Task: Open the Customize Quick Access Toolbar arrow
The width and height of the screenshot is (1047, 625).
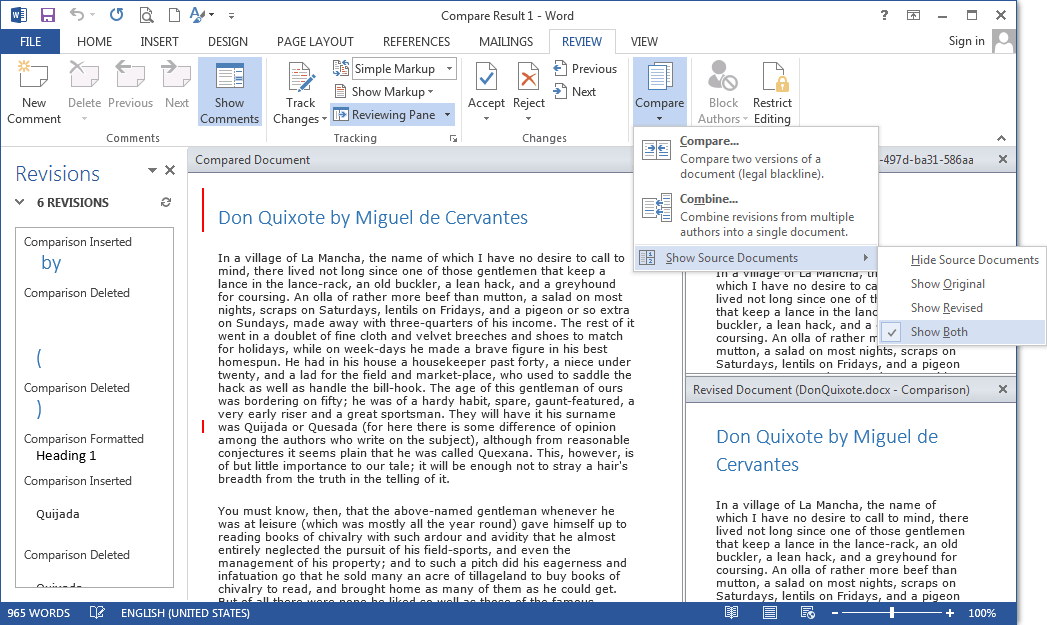Action: [231, 15]
